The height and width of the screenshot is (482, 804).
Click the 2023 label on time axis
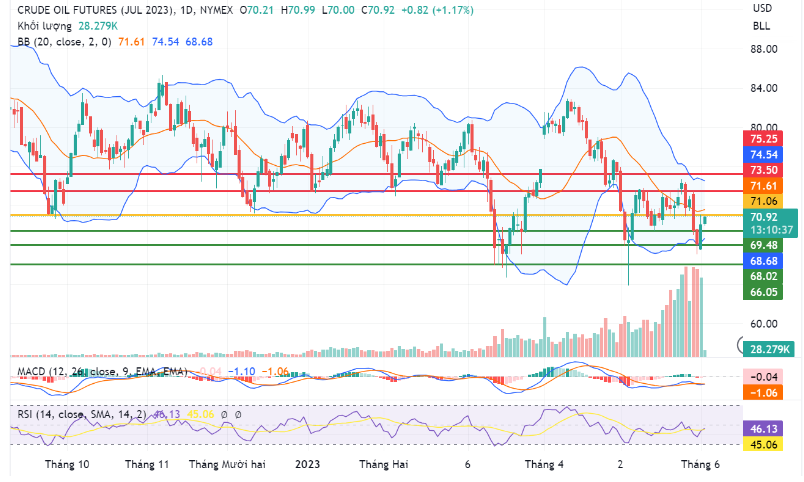pos(310,465)
